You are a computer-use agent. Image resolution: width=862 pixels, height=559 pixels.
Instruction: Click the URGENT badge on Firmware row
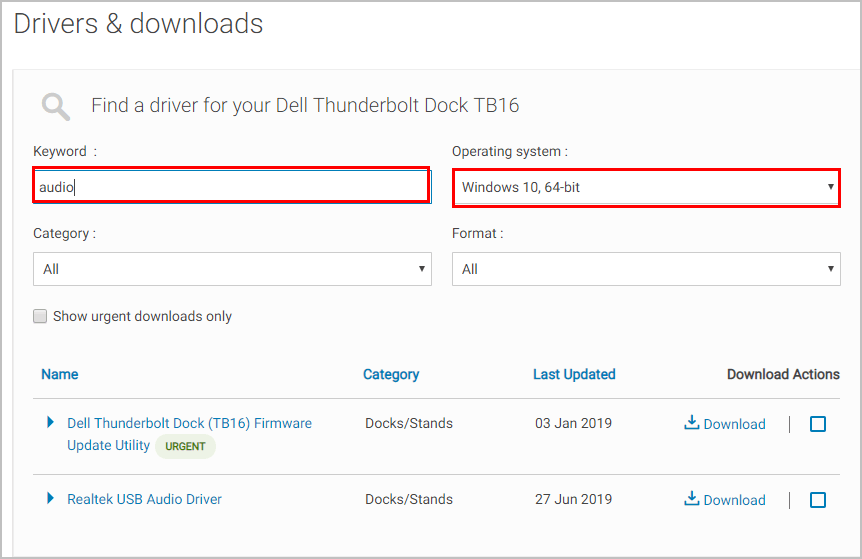click(x=185, y=446)
